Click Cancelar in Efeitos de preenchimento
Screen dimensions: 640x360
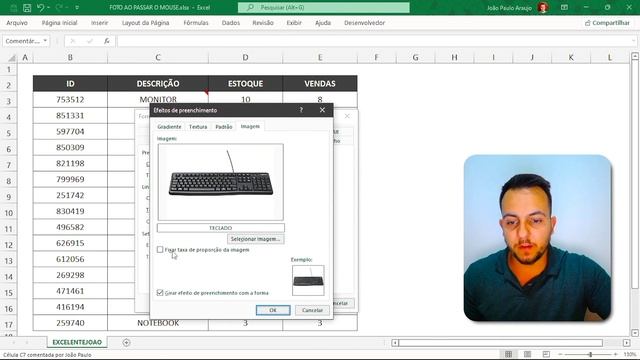(312, 310)
